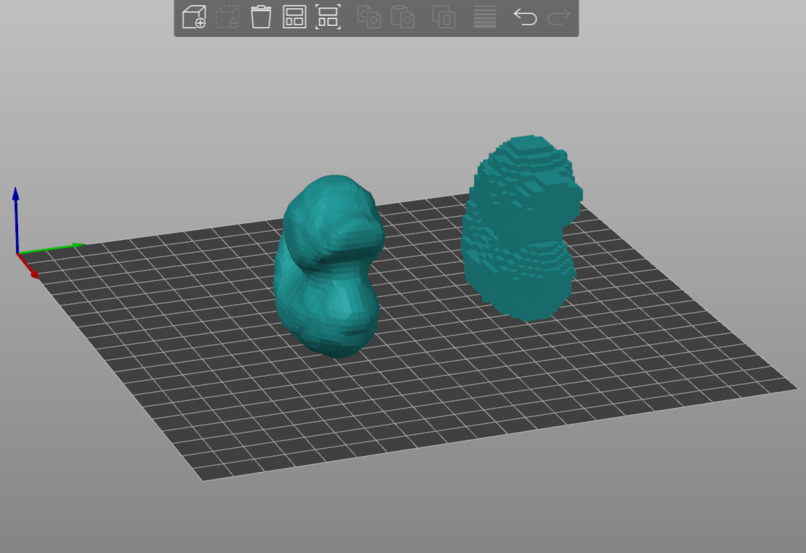Click the dashed-box Delete selected icon
This screenshot has height=553, width=806.
[227, 17]
